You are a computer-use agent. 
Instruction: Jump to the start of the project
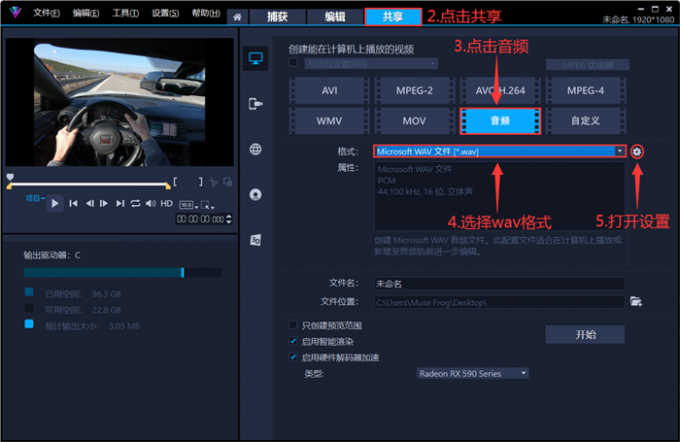point(73,203)
